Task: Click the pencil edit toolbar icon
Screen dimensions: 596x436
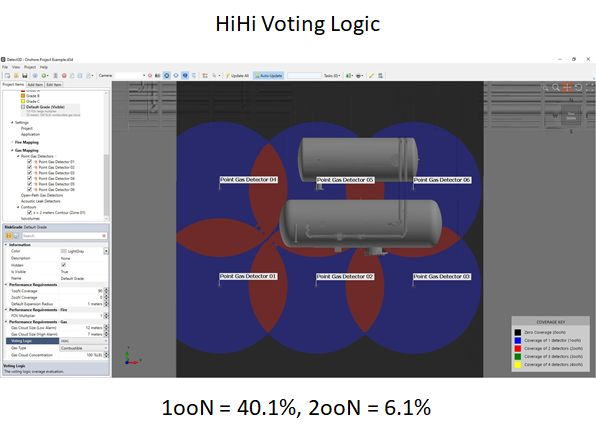Action: [371, 76]
